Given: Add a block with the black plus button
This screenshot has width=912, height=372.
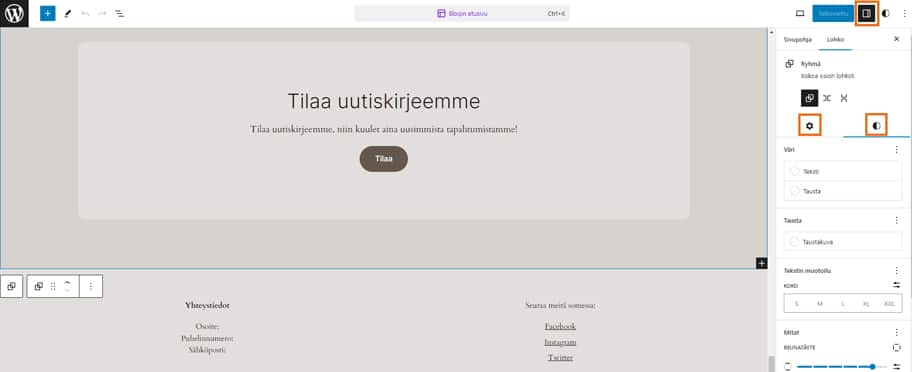Looking at the screenshot, I should [x=761, y=263].
